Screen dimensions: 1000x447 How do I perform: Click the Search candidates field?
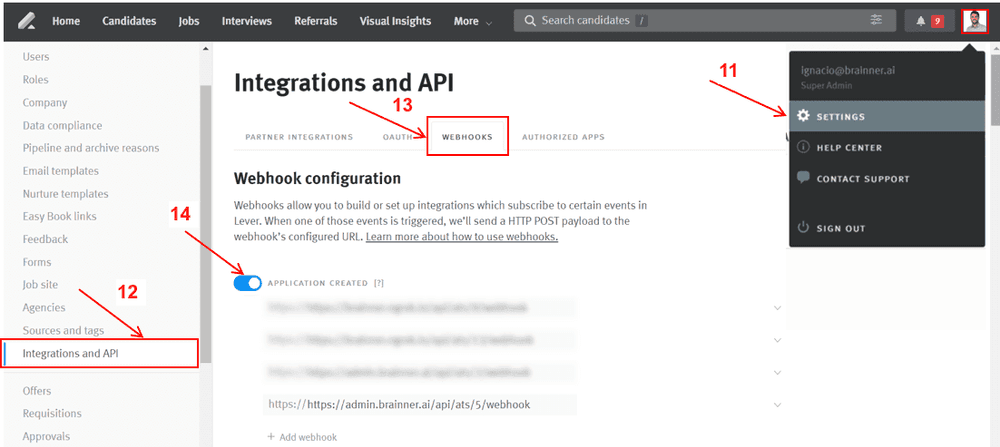coord(700,20)
